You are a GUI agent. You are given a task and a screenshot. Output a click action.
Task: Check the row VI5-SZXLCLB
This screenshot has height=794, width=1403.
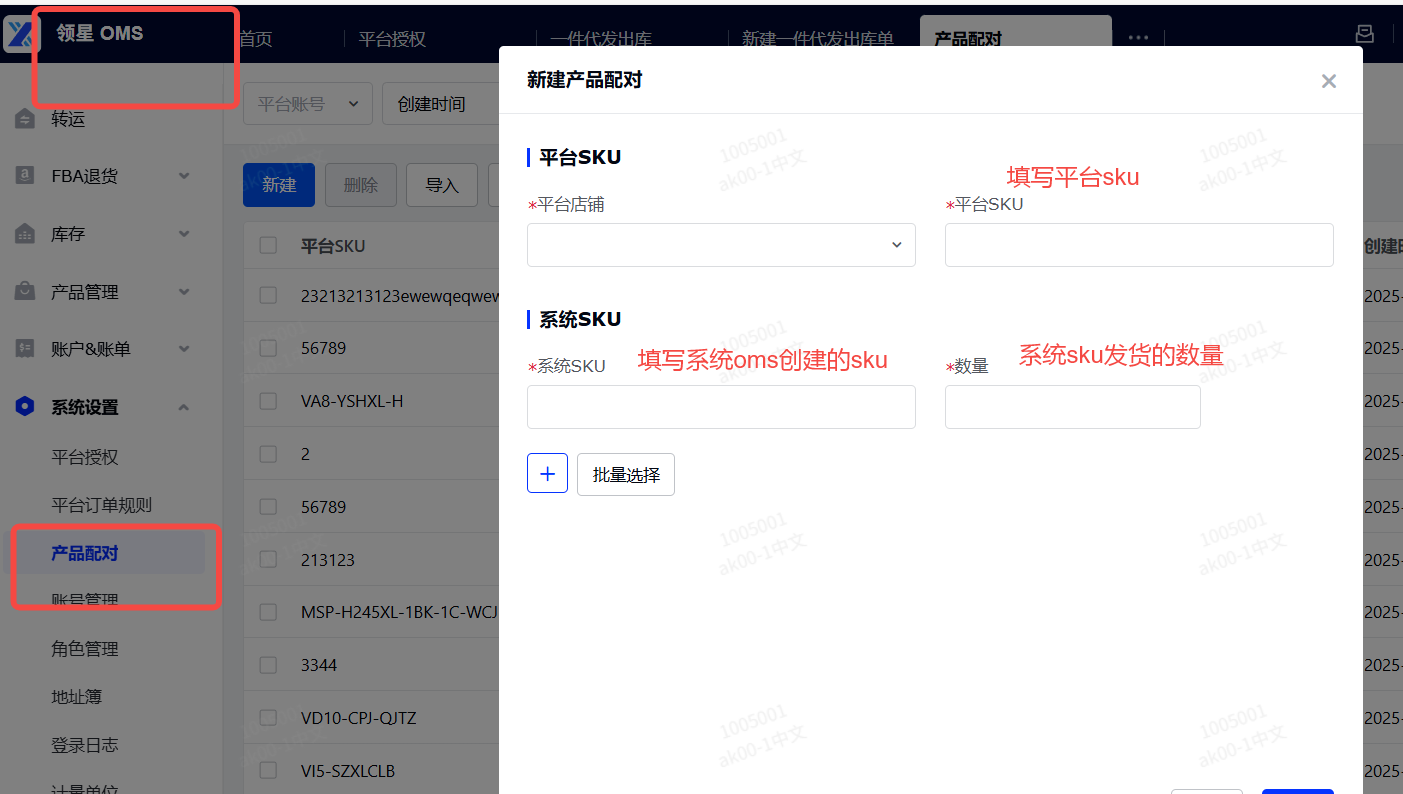click(x=268, y=771)
